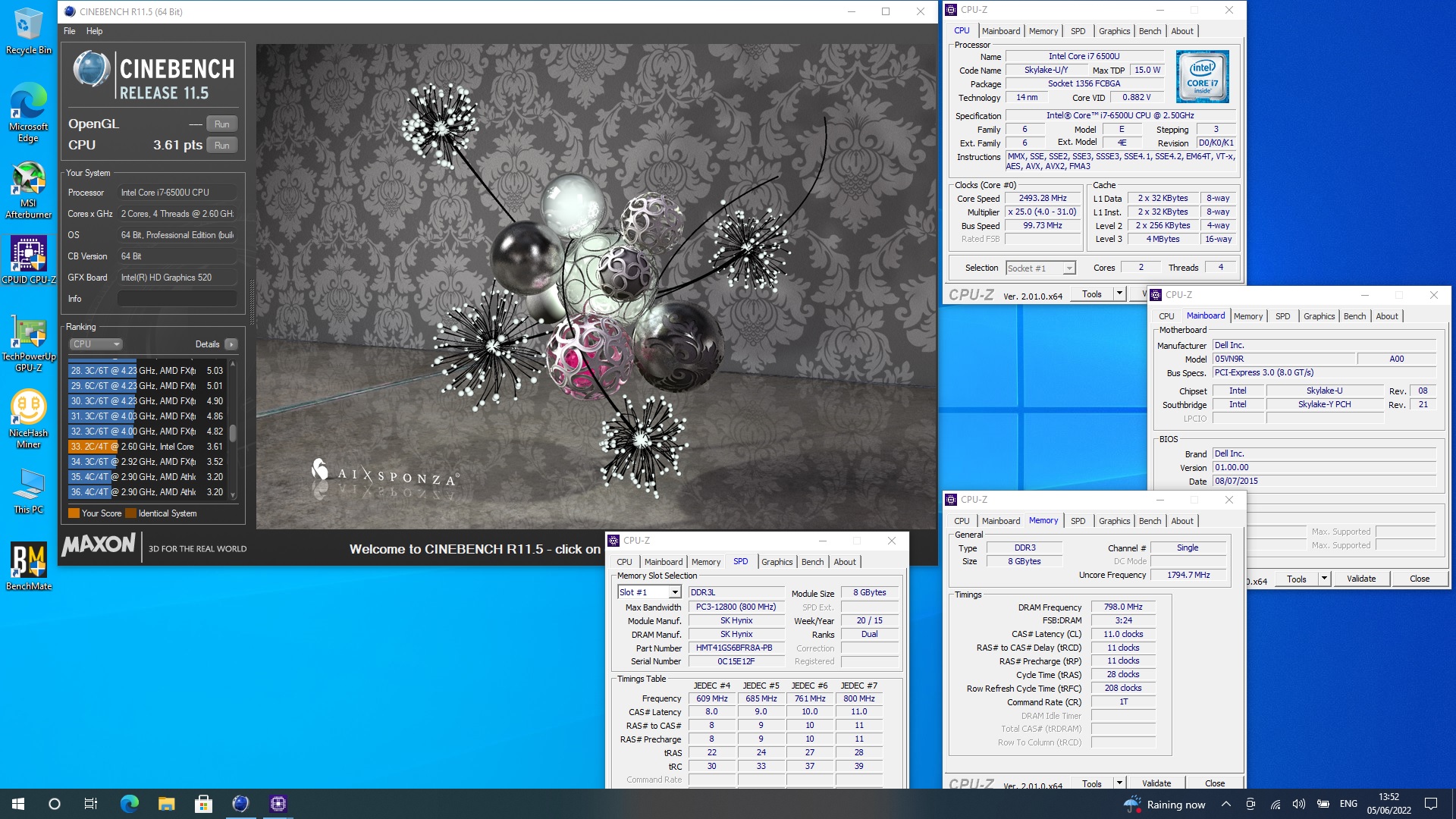The width and height of the screenshot is (1456, 819).
Task: Open Graphics tab in Mainboard CPU-Z window
Action: (1319, 316)
